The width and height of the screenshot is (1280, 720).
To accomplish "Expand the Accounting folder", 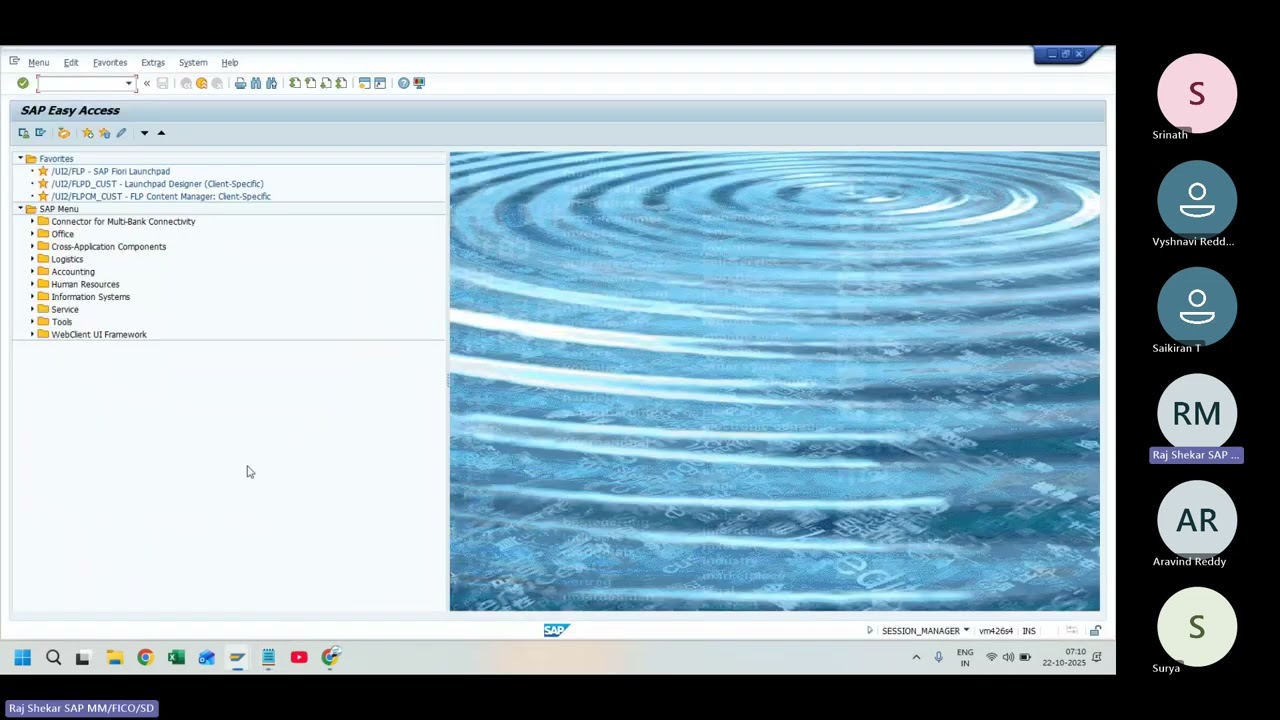I will click(32, 271).
